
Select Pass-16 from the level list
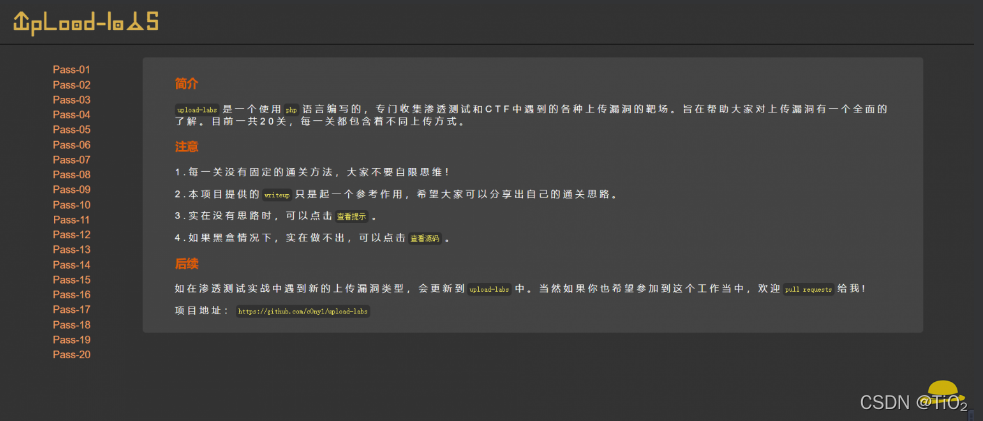coord(71,294)
